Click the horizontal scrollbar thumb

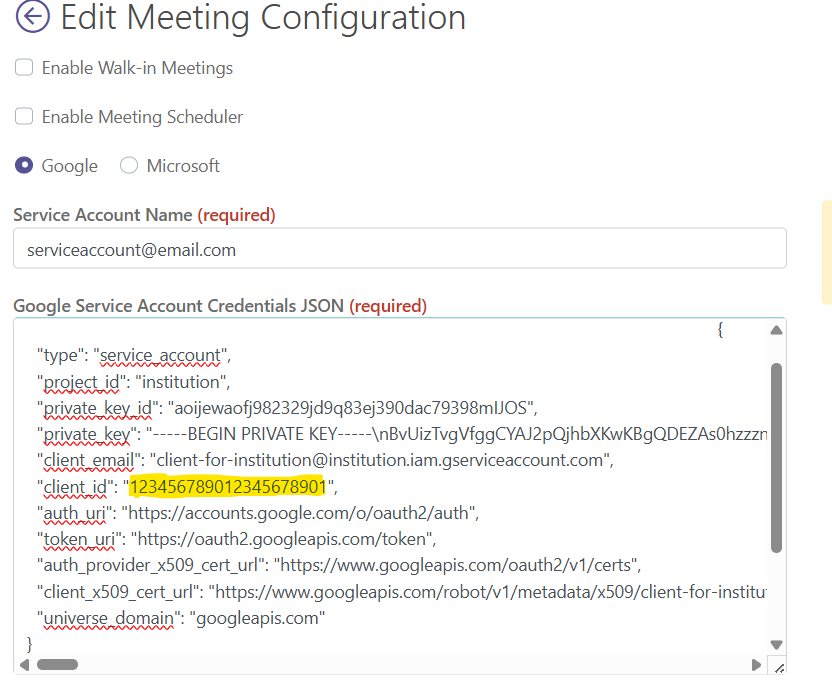[x=57, y=664]
